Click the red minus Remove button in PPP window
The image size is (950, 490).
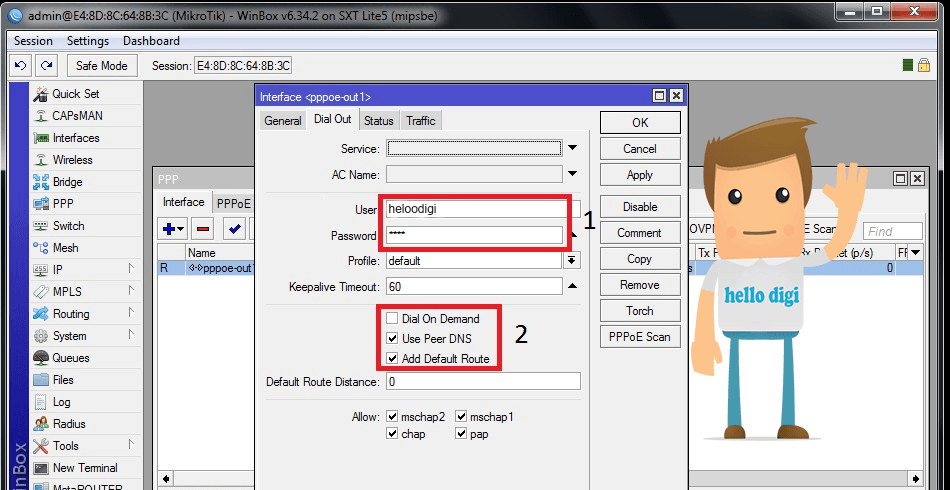click(203, 229)
